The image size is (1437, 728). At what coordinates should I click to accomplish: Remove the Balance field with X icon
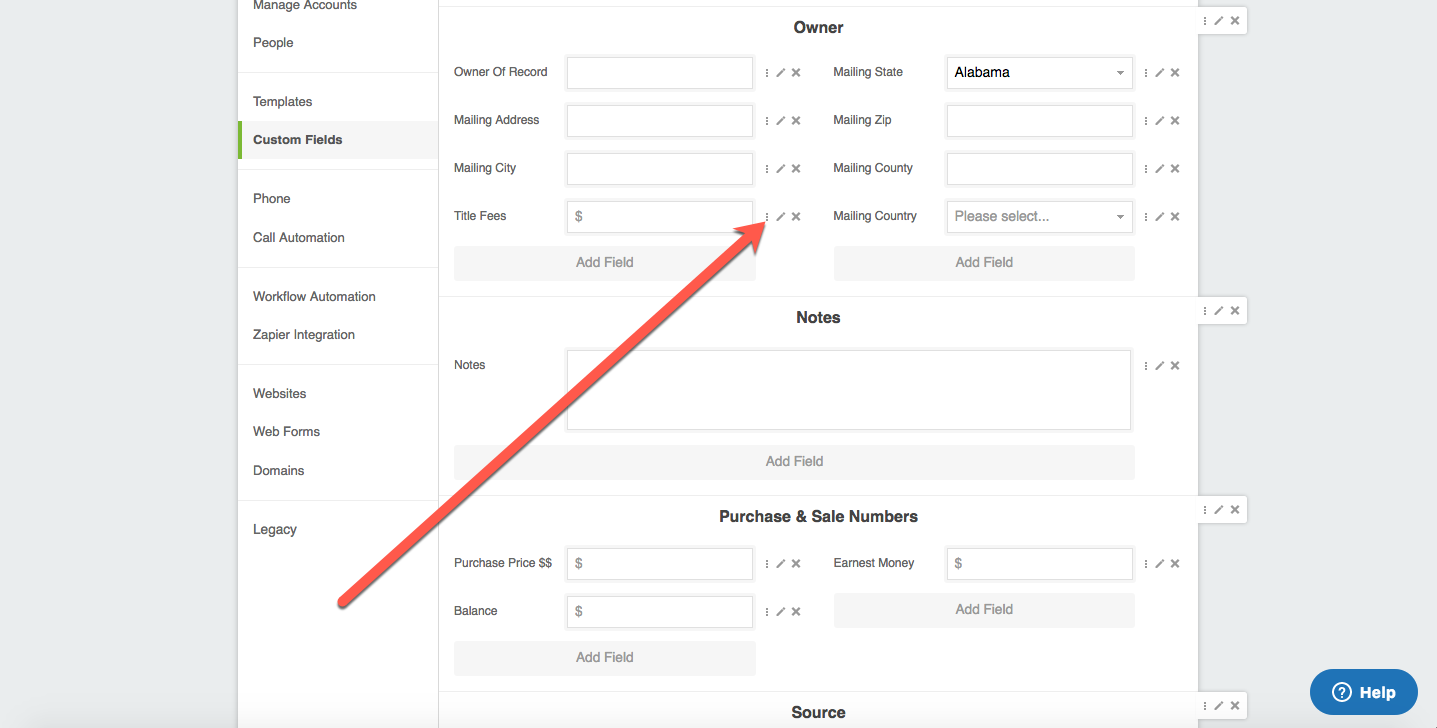click(796, 612)
